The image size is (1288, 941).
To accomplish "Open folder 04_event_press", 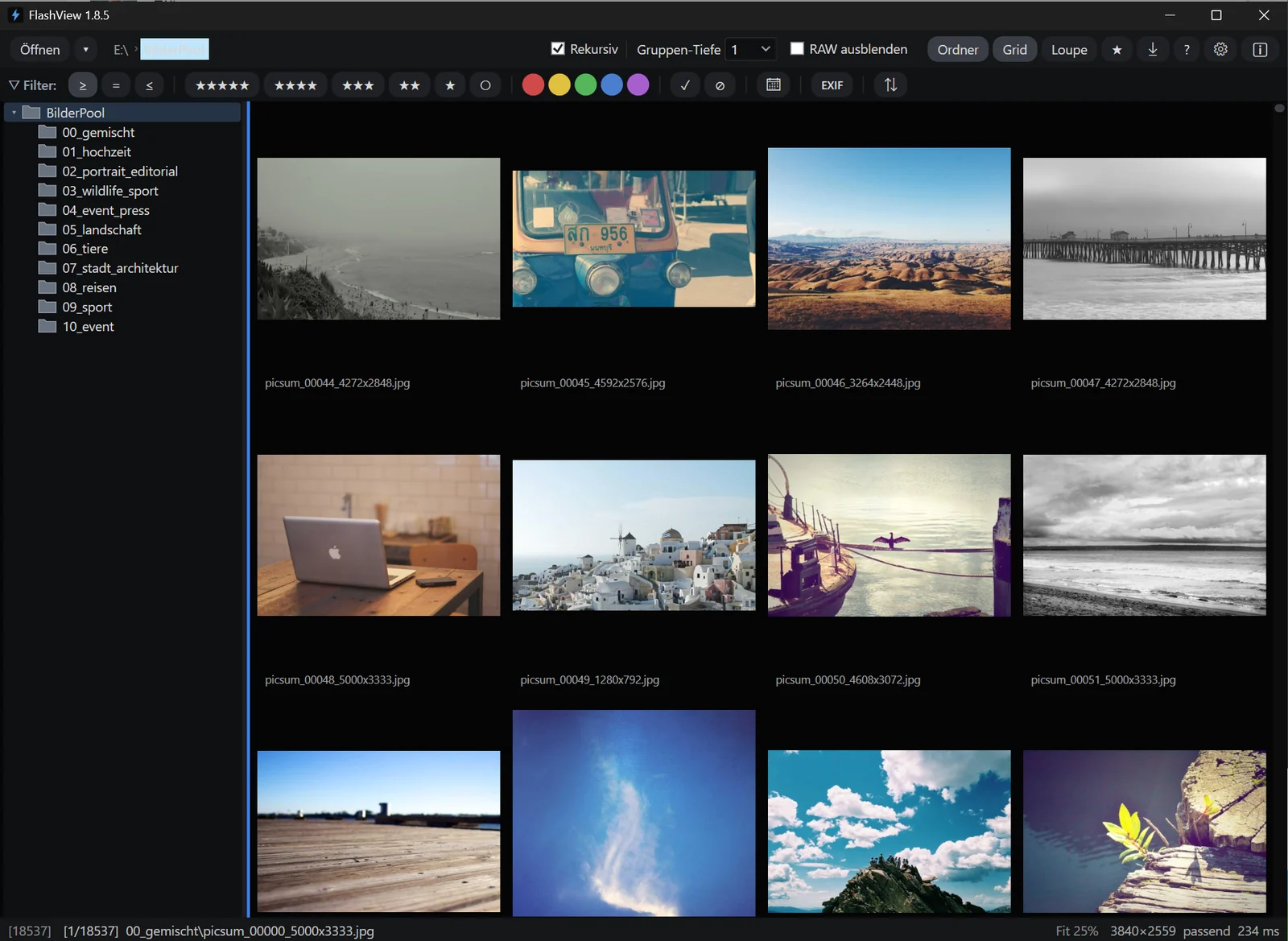I will 105,210.
